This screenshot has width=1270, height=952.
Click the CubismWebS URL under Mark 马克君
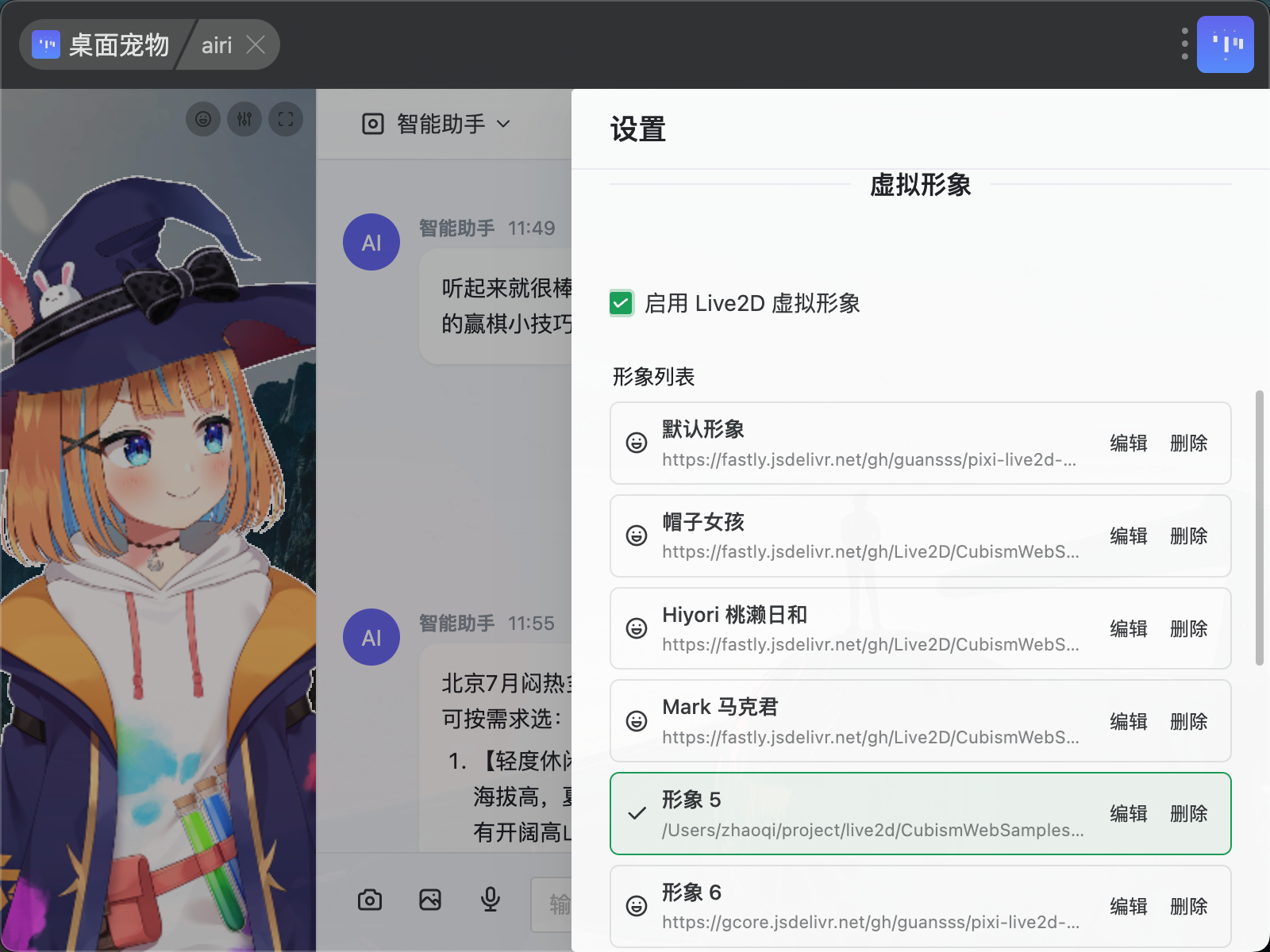click(871, 737)
